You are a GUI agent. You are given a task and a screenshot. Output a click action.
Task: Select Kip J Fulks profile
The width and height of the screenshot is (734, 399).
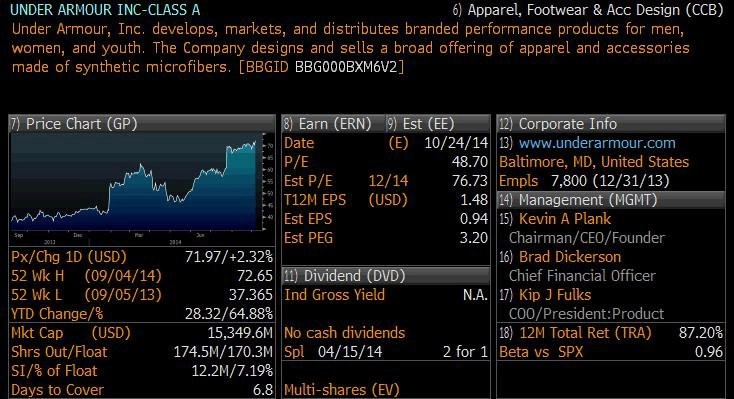tap(555, 295)
